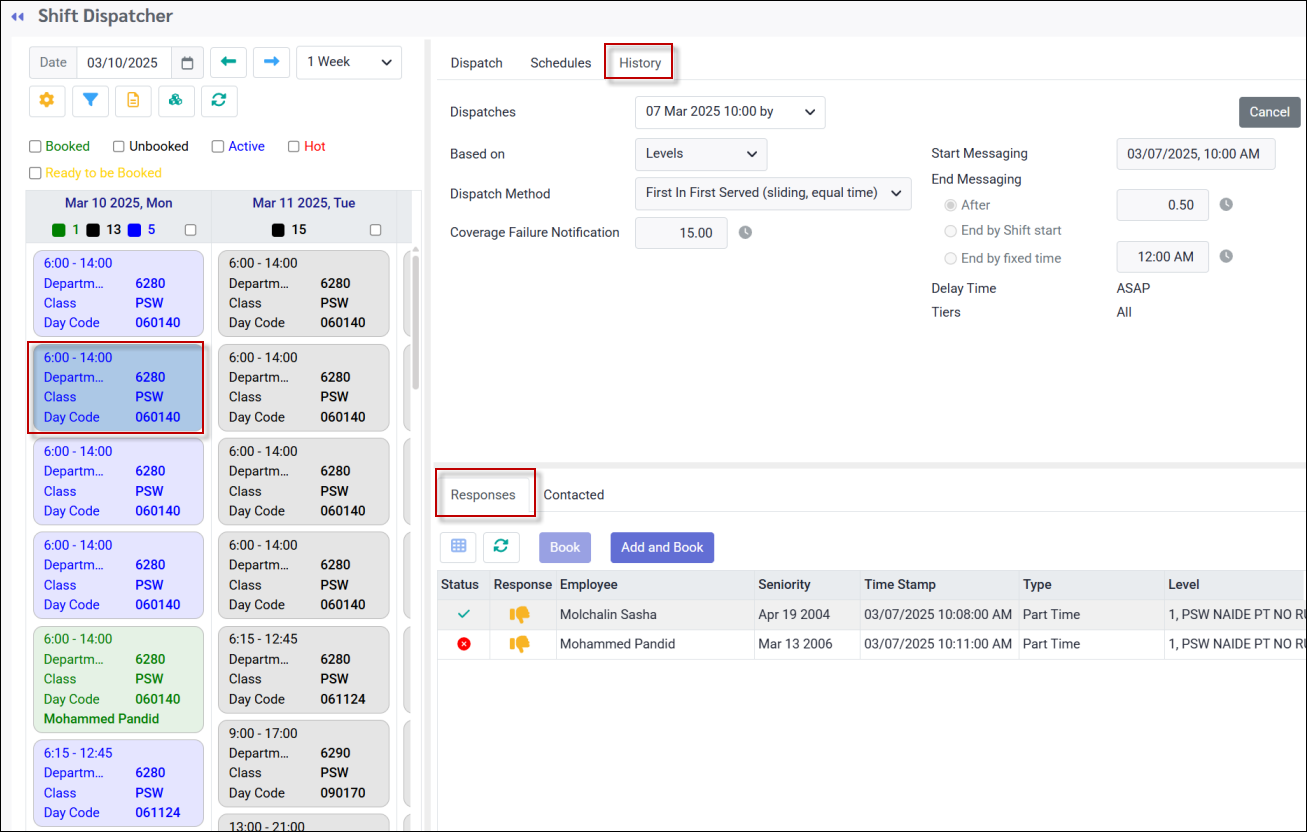Screen dimensions: 1307x832
Task: Go to previous period with left arrow
Action: point(228,62)
